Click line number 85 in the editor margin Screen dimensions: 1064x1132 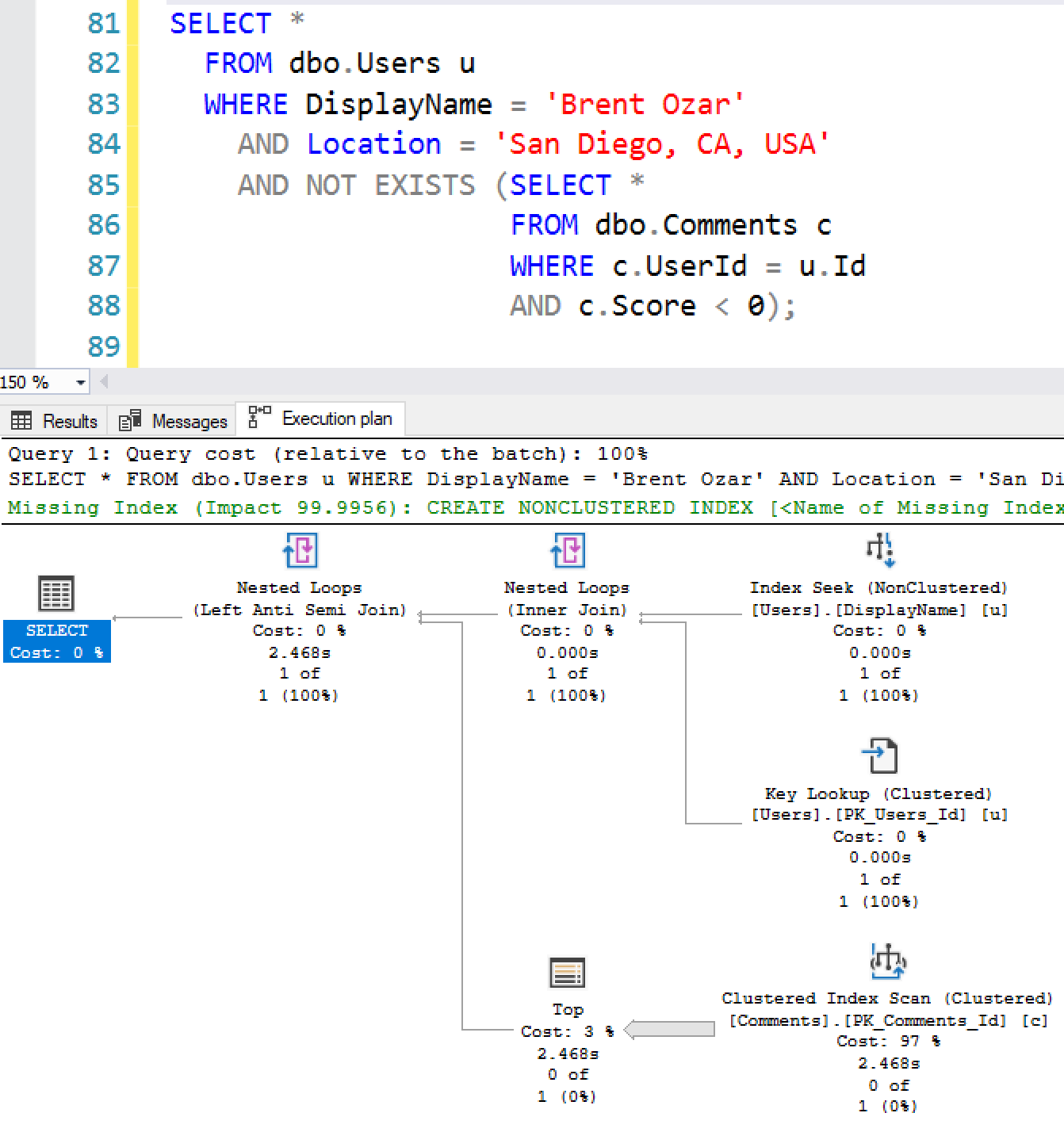point(104,185)
